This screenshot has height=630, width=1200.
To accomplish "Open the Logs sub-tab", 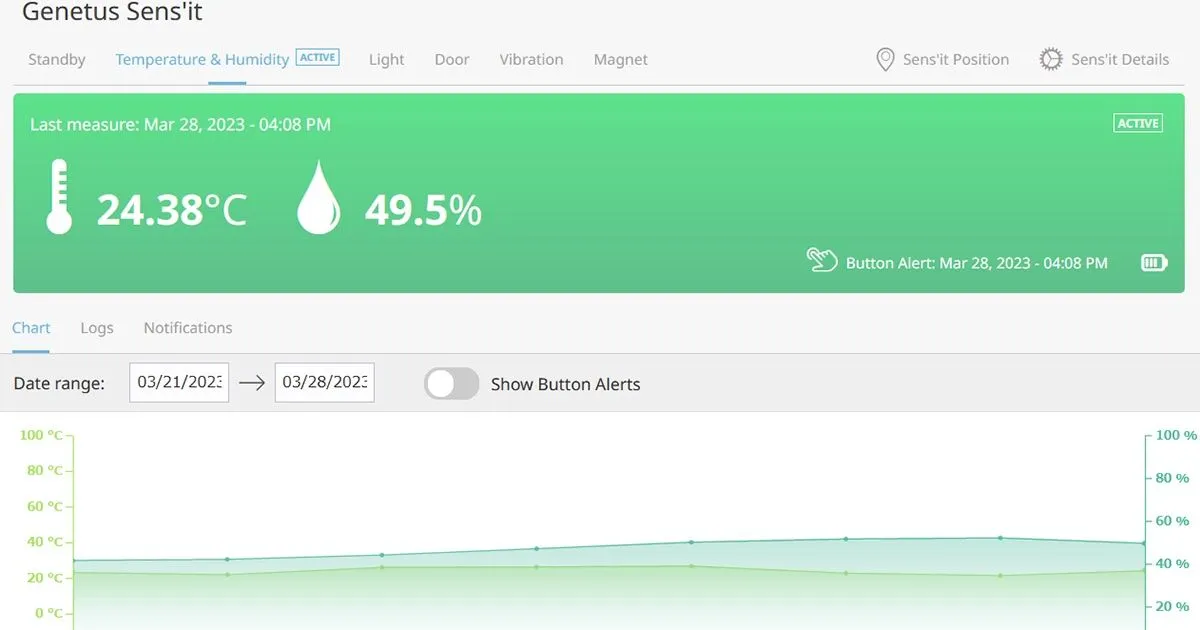I will pyautogui.click(x=97, y=328).
